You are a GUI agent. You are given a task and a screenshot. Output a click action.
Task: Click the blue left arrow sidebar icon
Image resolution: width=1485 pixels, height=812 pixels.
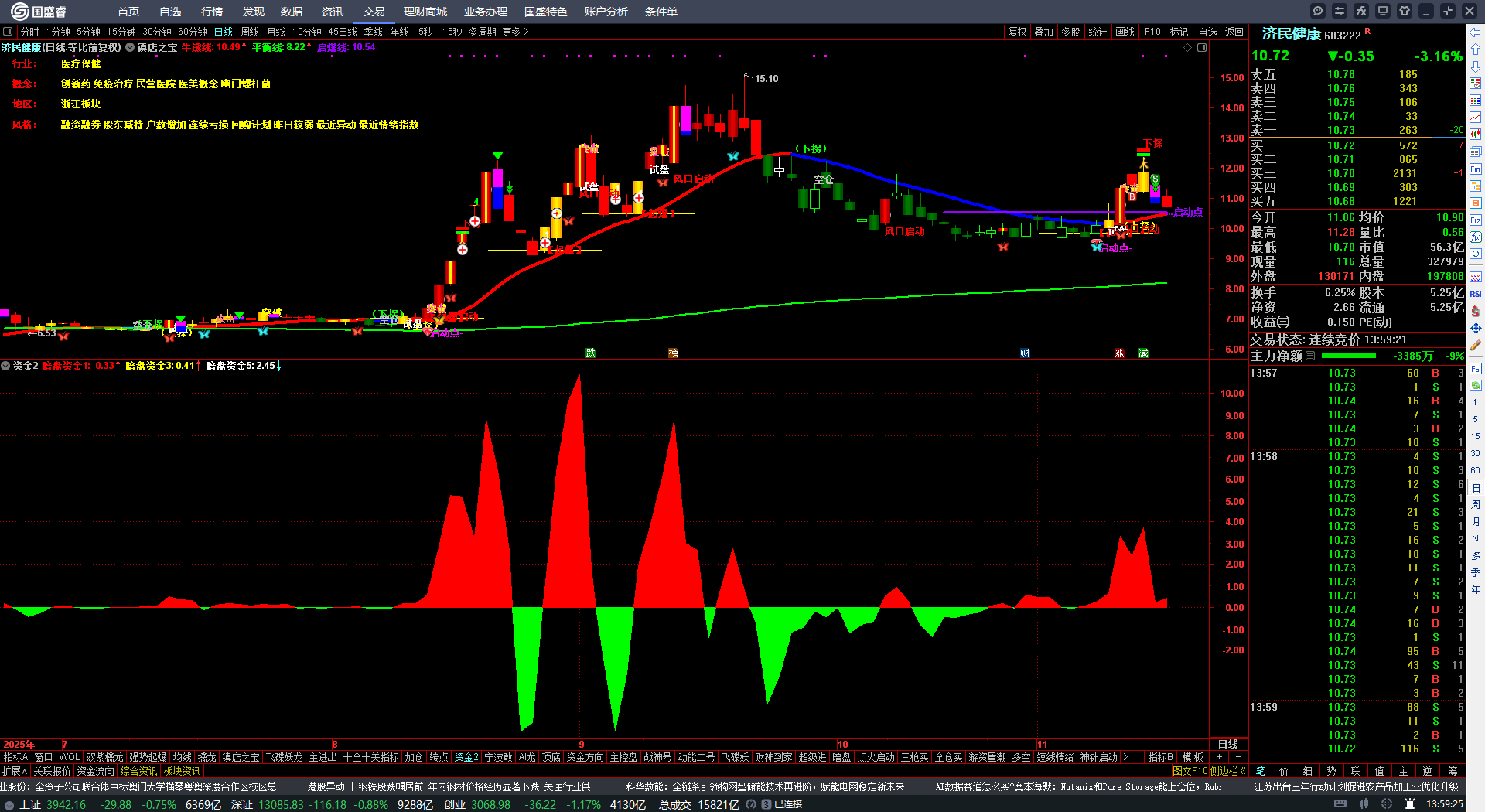point(1476,32)
